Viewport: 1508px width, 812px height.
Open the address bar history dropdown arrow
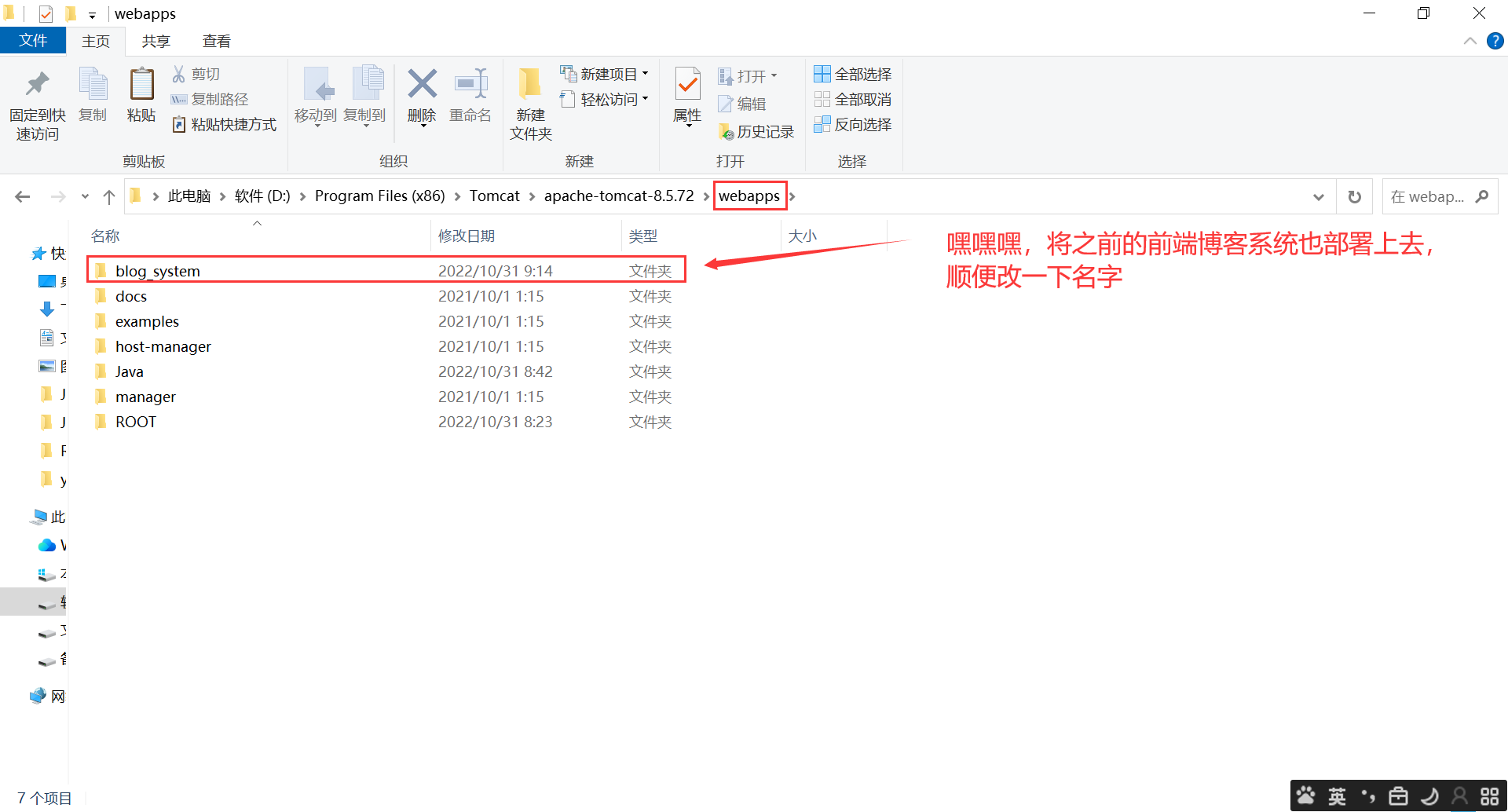click(1319, 196)
